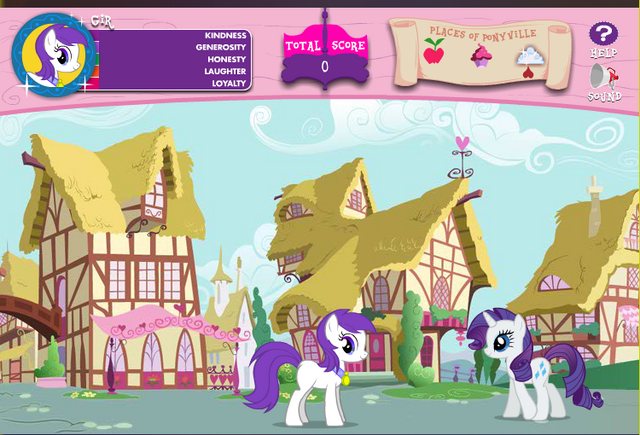Select the pink cupcake place icon
Image resolution: width=640 pixels, height=435 pixels.
[481, 56]
